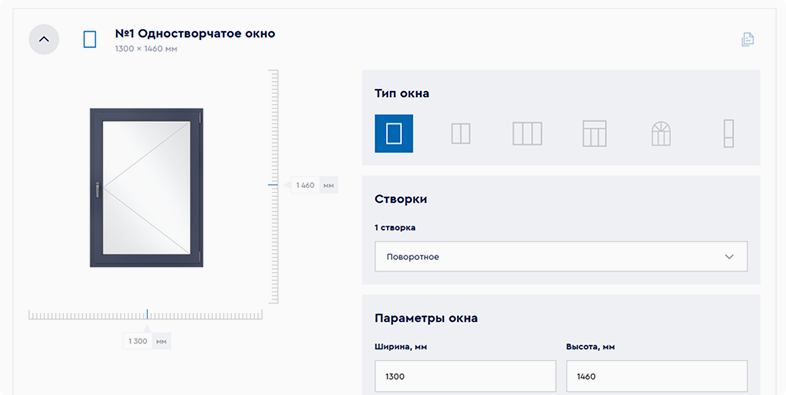Select the three-sash window type
786x395 pixels.
pyautogui.click(x=527, y=134)
